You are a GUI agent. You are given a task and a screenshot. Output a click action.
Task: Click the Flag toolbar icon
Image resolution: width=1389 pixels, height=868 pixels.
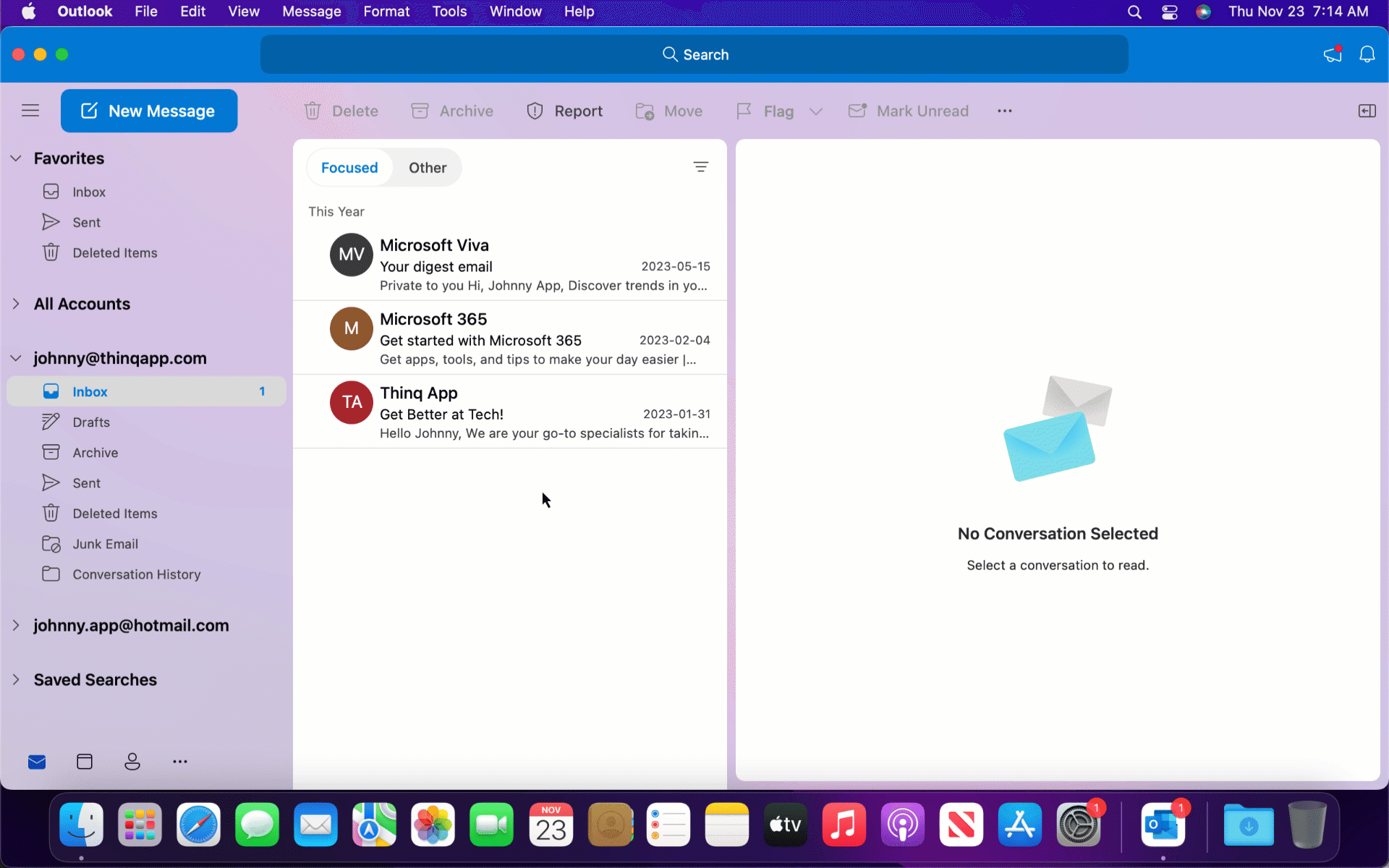click(x=744, y=111)
